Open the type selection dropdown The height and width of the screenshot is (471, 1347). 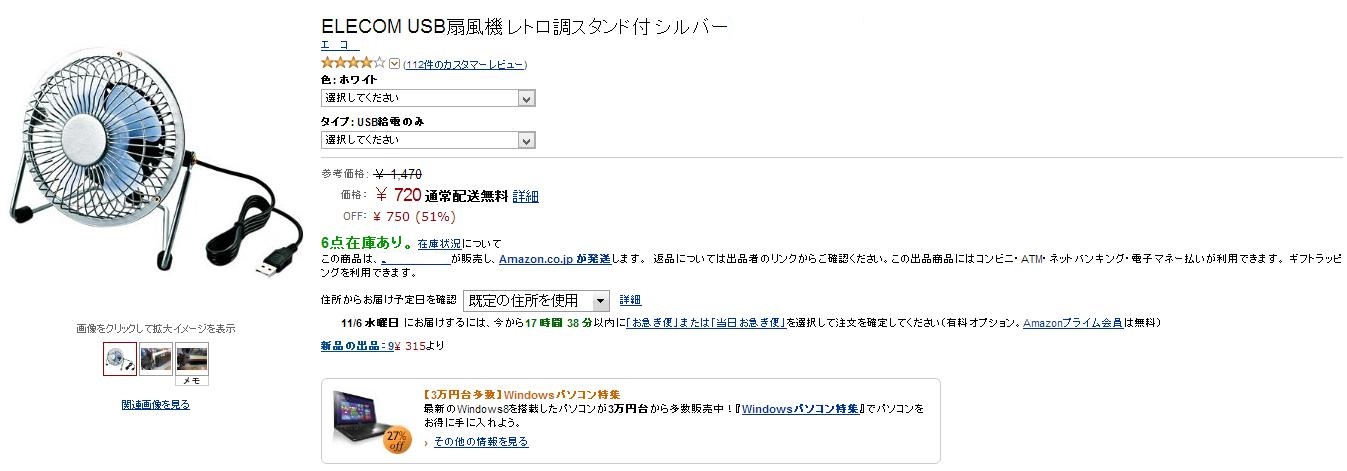(x=428, y=140)
